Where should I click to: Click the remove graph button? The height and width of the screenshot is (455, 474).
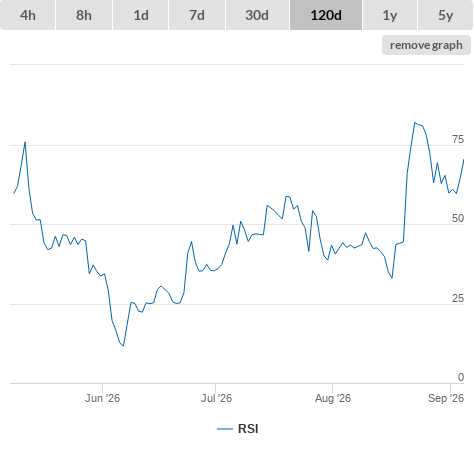point(426,45)
